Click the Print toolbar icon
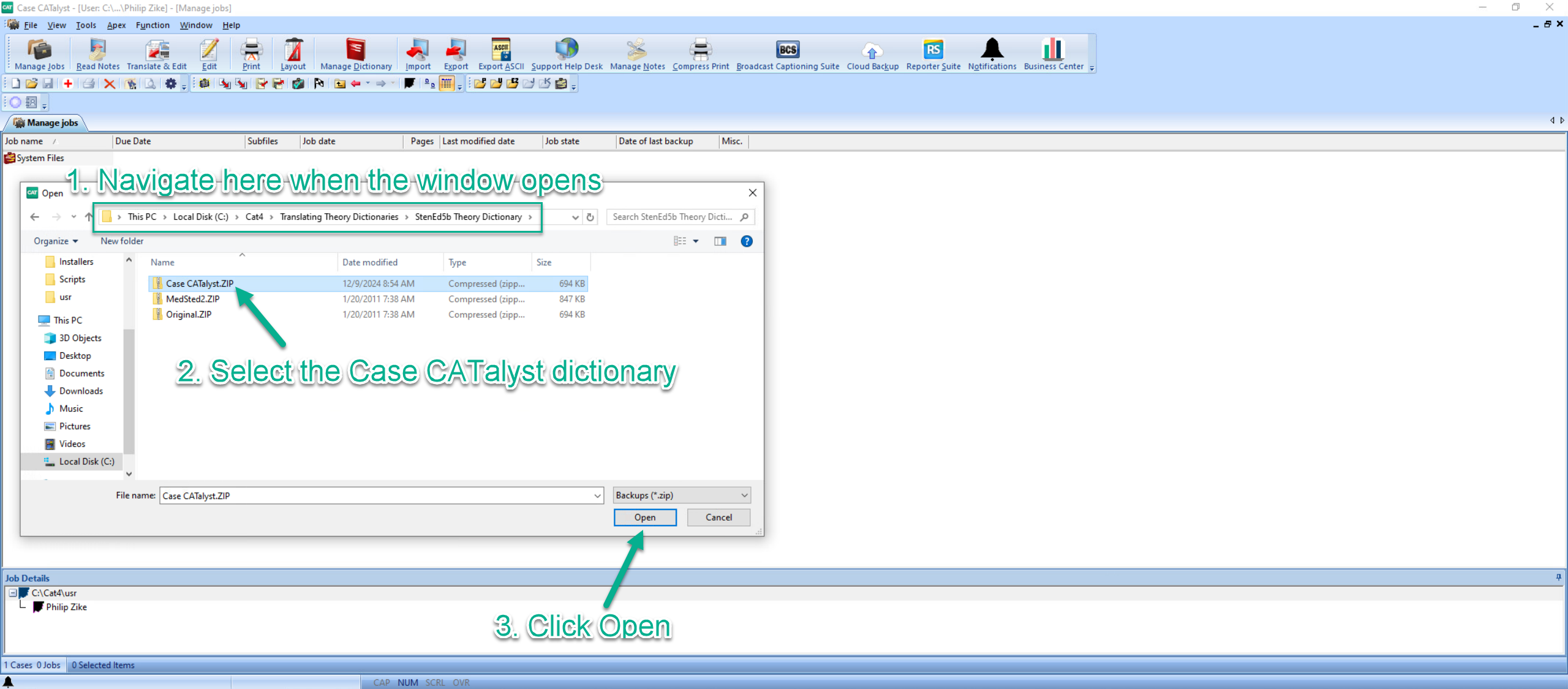Image resolution: width=1568 pixels, height=689 pixels. tap(251, 55)
